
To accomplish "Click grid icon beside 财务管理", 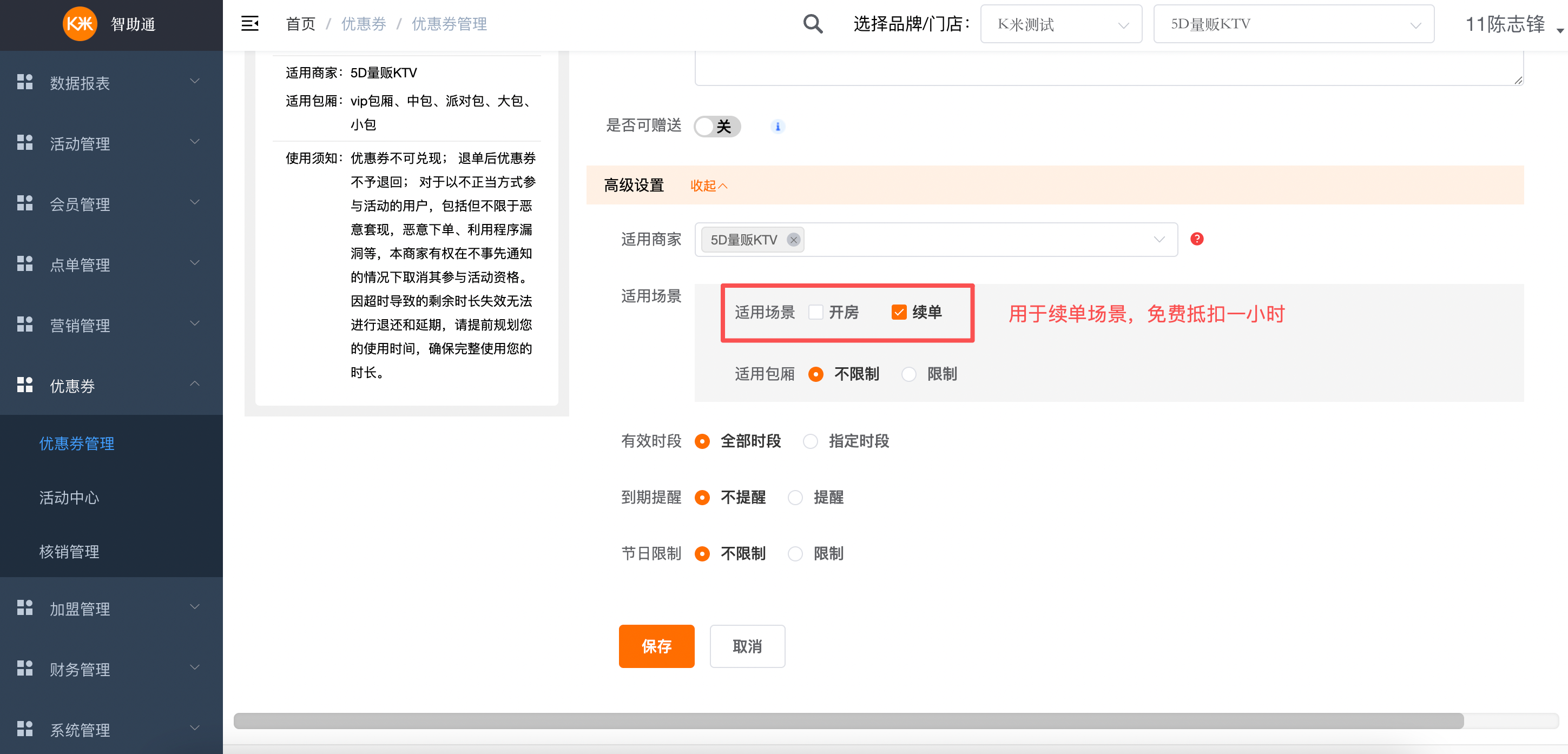I will 25,667.
